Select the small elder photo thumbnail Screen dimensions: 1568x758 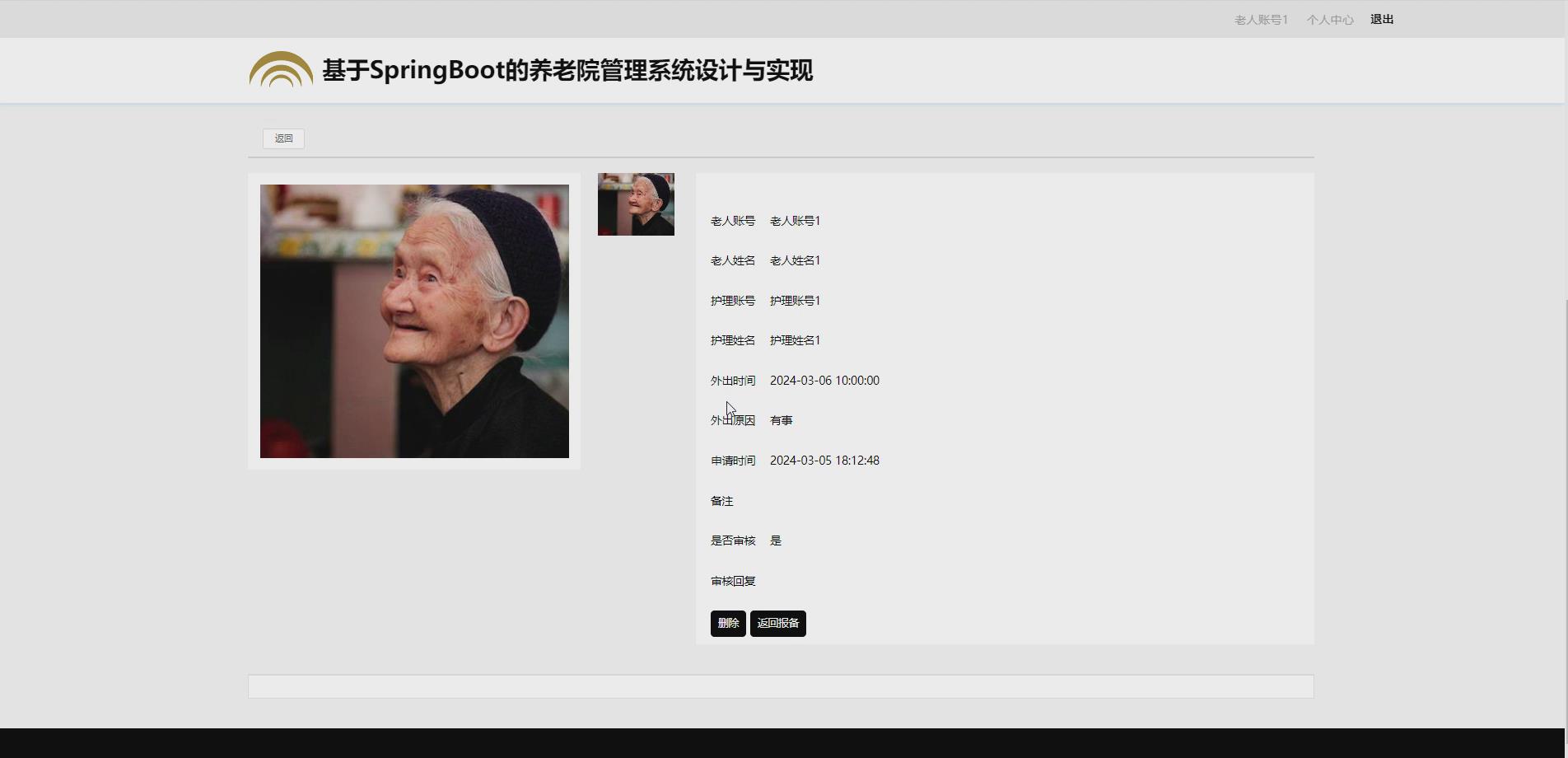click(x=635, y=204)
